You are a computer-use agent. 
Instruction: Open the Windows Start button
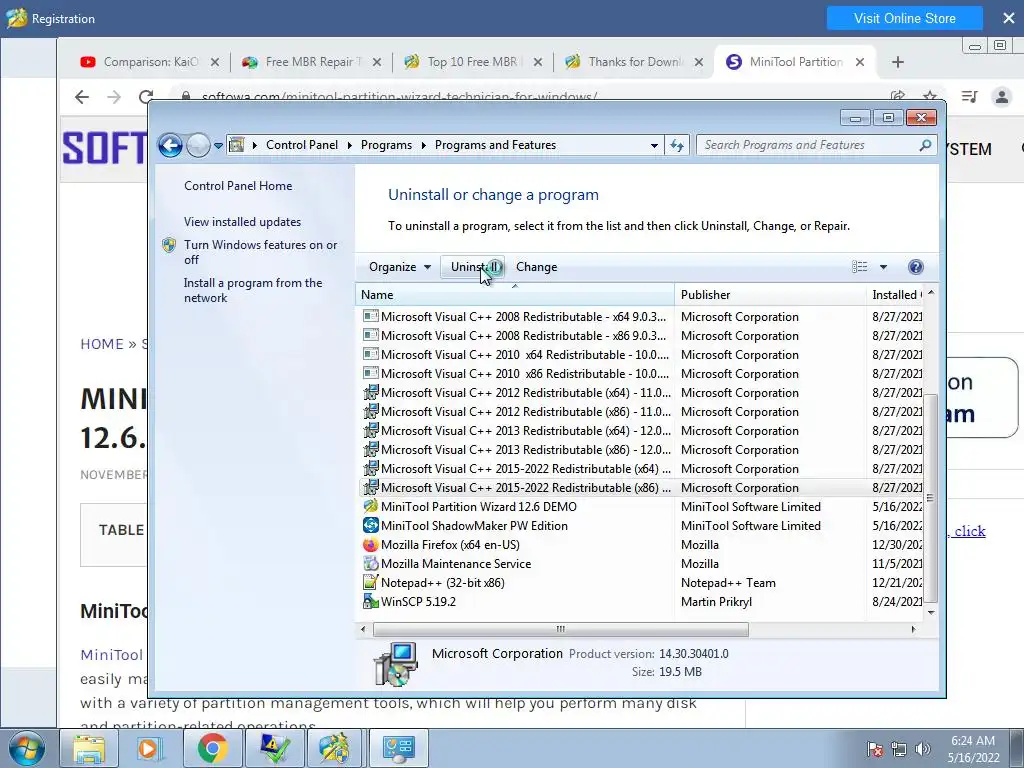26,748
